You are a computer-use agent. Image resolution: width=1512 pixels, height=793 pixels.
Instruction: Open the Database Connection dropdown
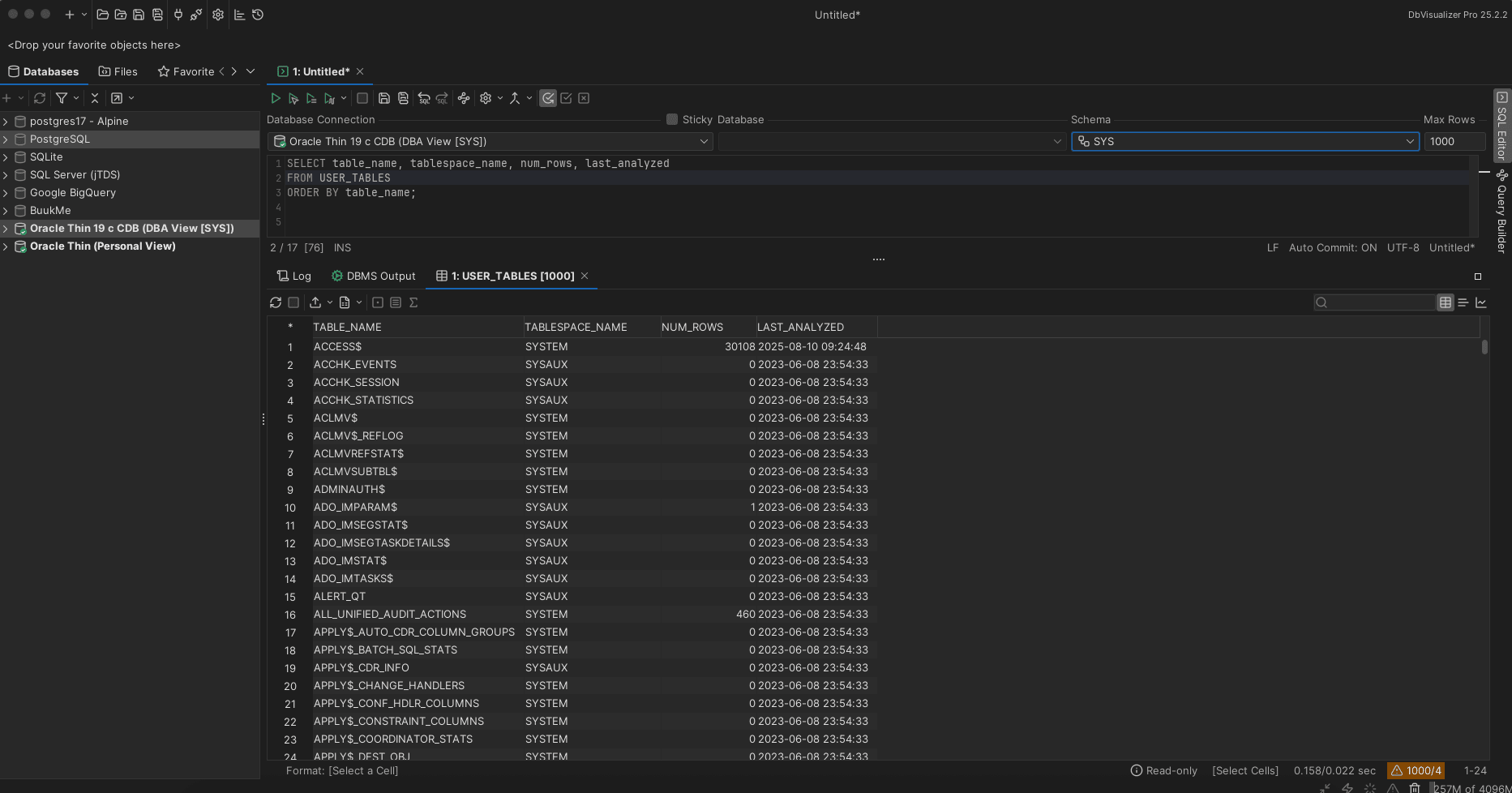[x=490, y=141]
